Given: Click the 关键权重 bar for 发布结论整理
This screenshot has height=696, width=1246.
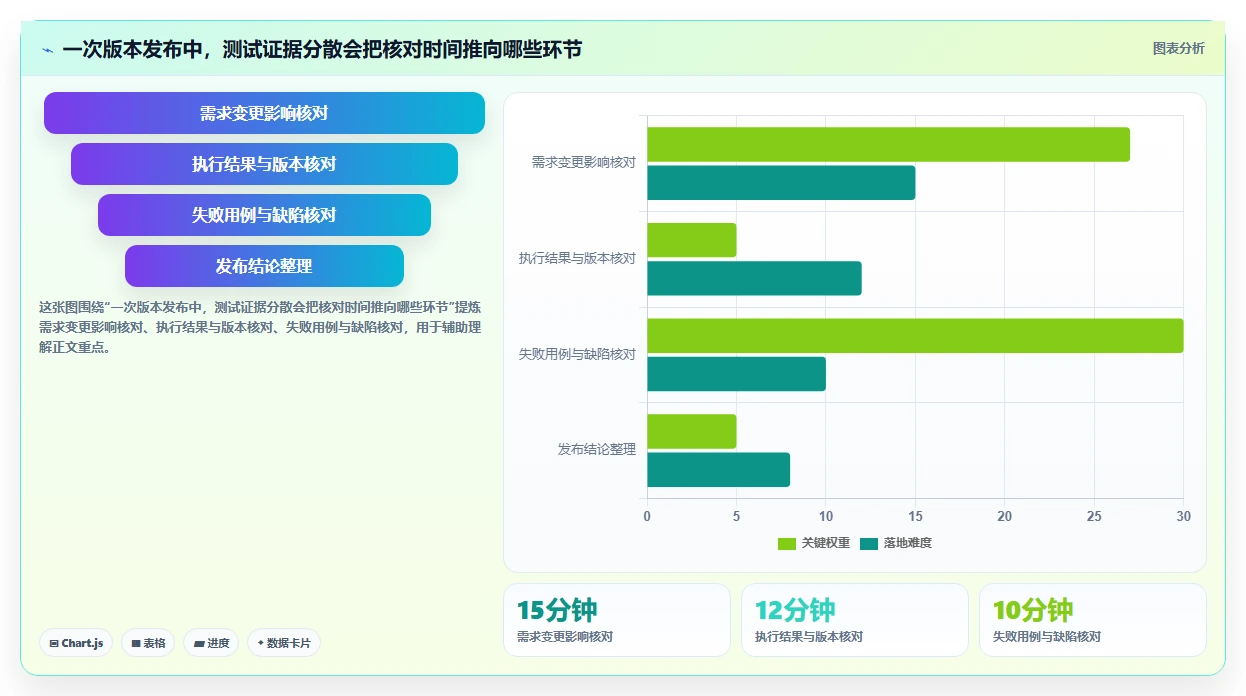Looking at the screenshot, I should (692, 431).
